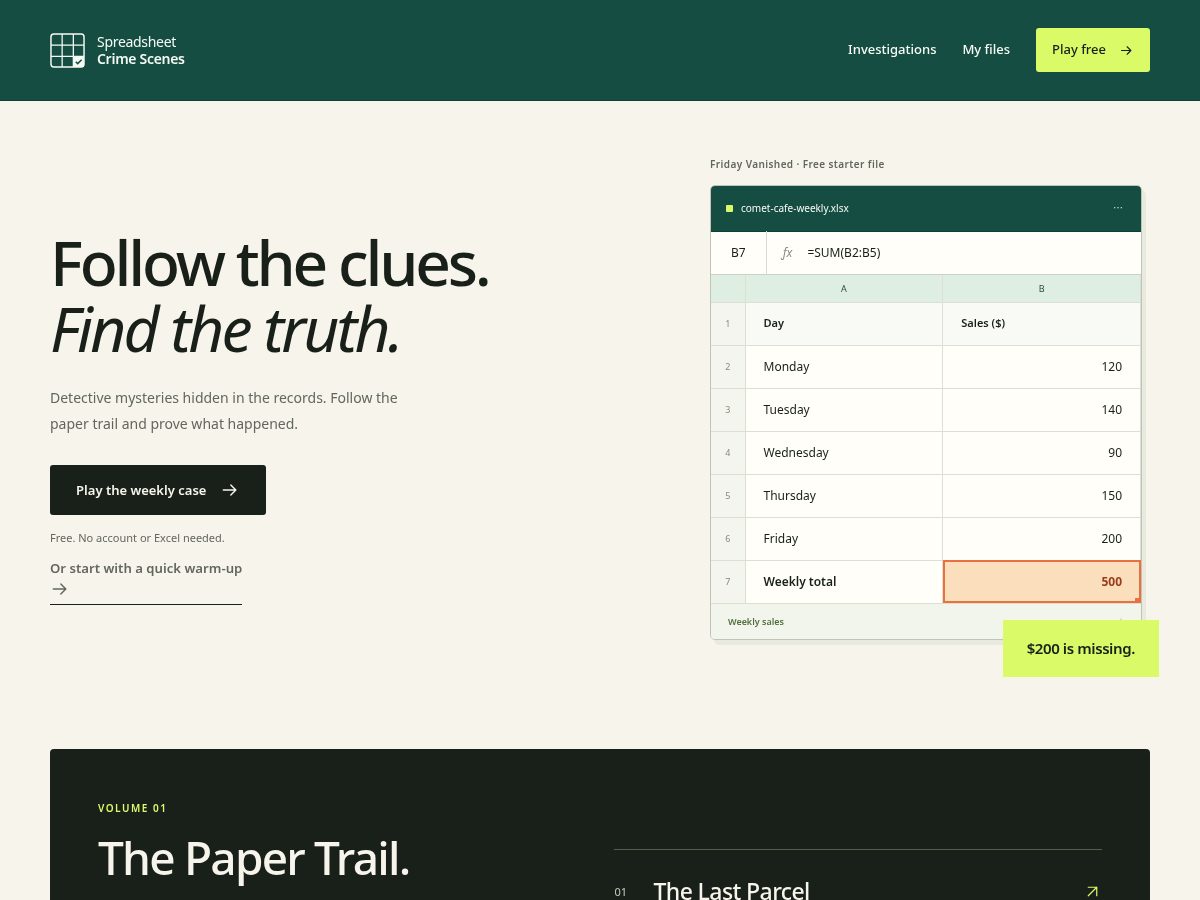Click the comet-cafe-weekly.xlsx file name
The image size is (1200, 900).
click(795, 208)
